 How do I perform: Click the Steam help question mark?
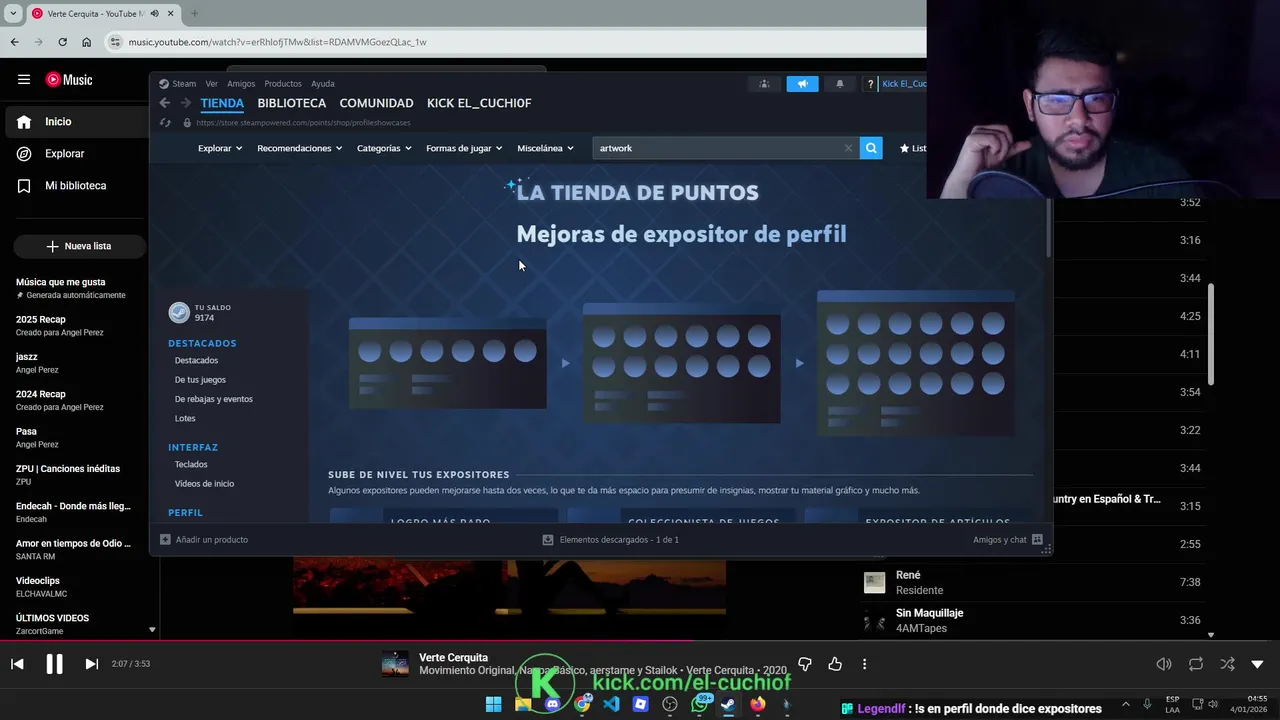click(x=870, y=84)
